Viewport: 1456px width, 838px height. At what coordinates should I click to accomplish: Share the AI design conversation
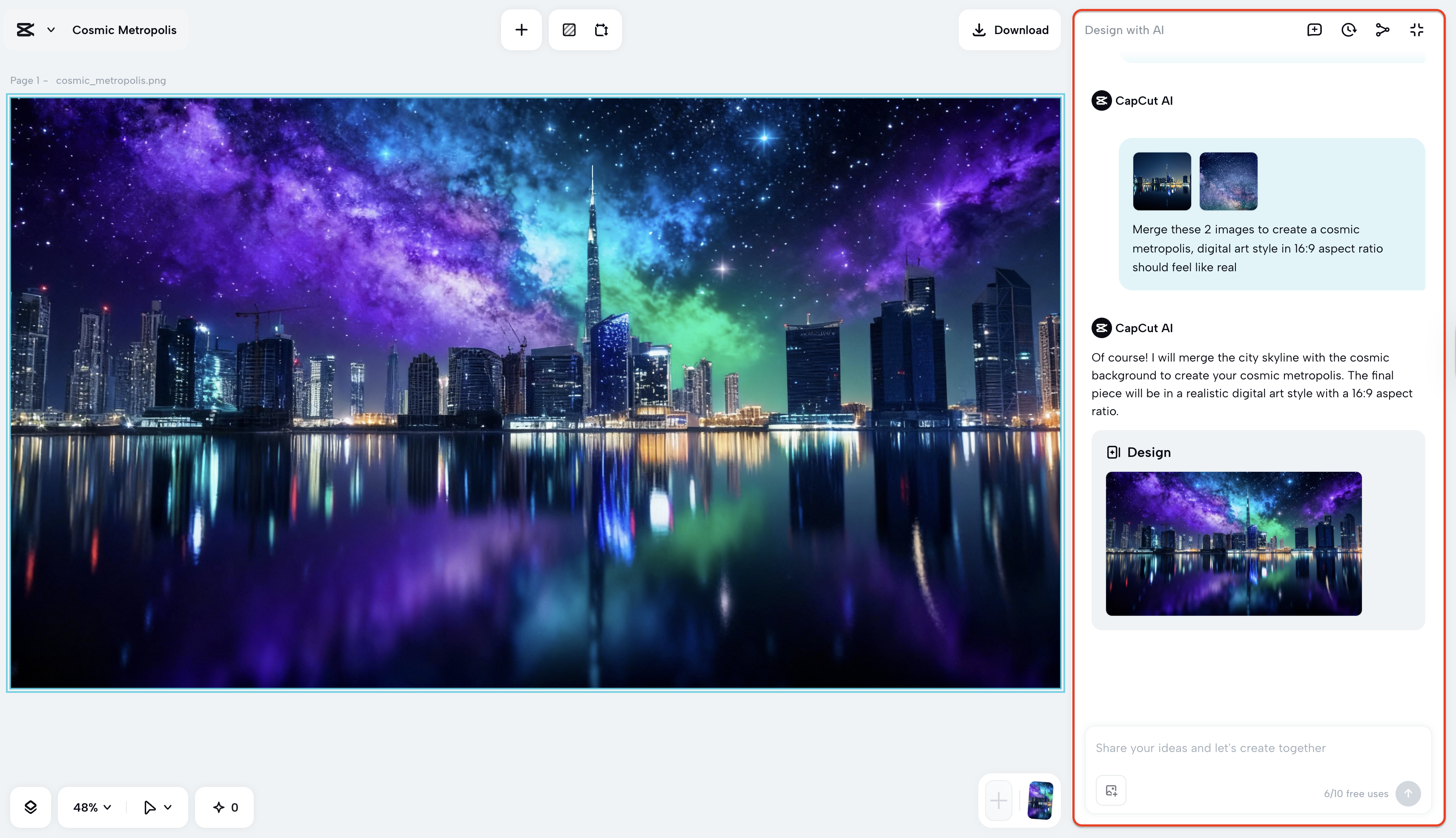[x=1382, y=29]
